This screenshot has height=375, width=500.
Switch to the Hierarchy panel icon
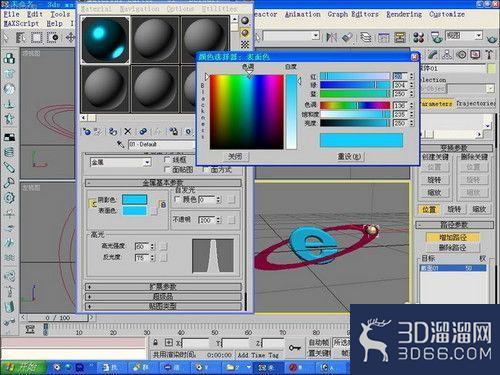pyautogui.click(x=447, y=54)
